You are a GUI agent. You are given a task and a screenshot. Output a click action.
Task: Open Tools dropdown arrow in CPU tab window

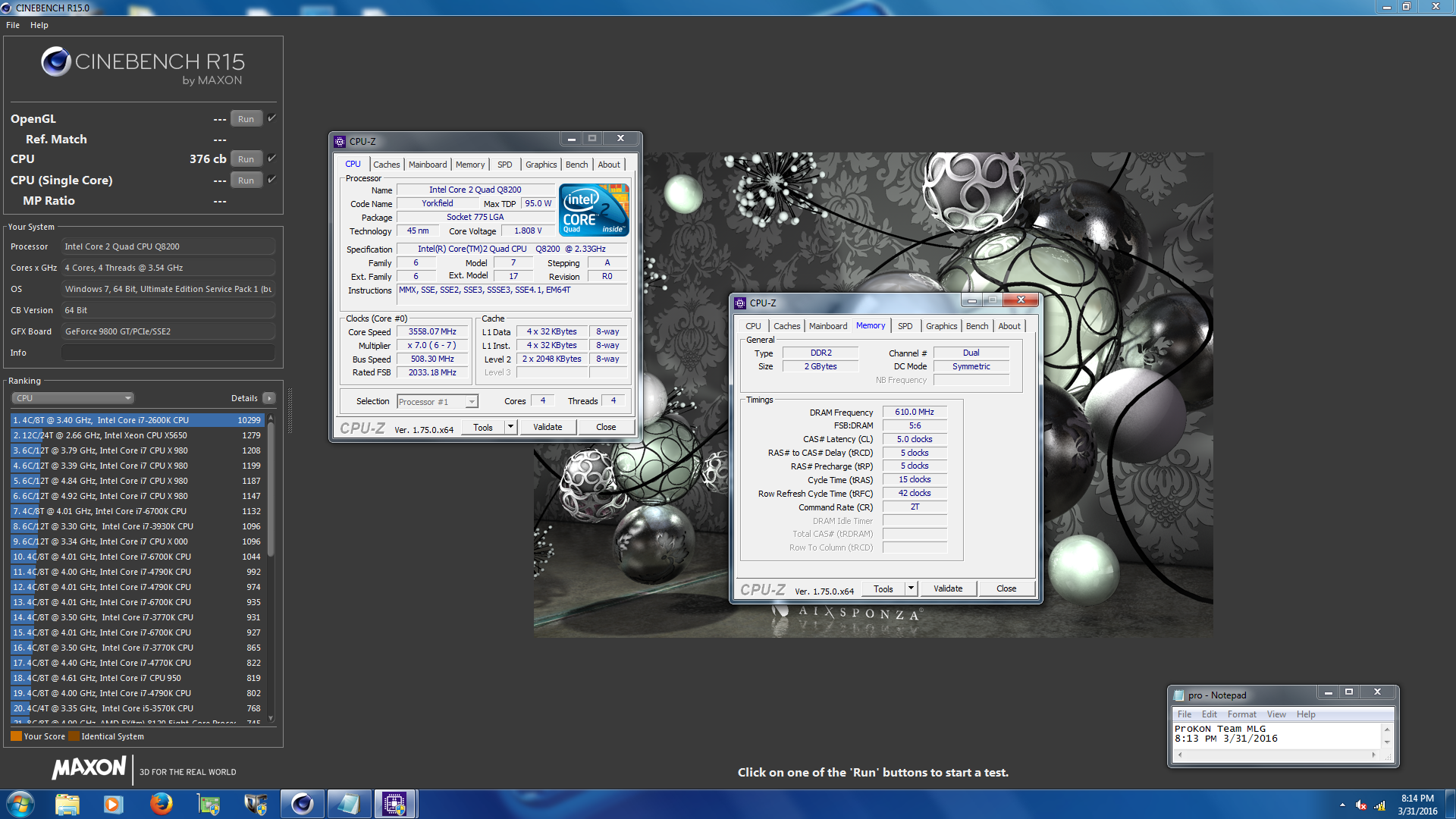pos(510,427)
